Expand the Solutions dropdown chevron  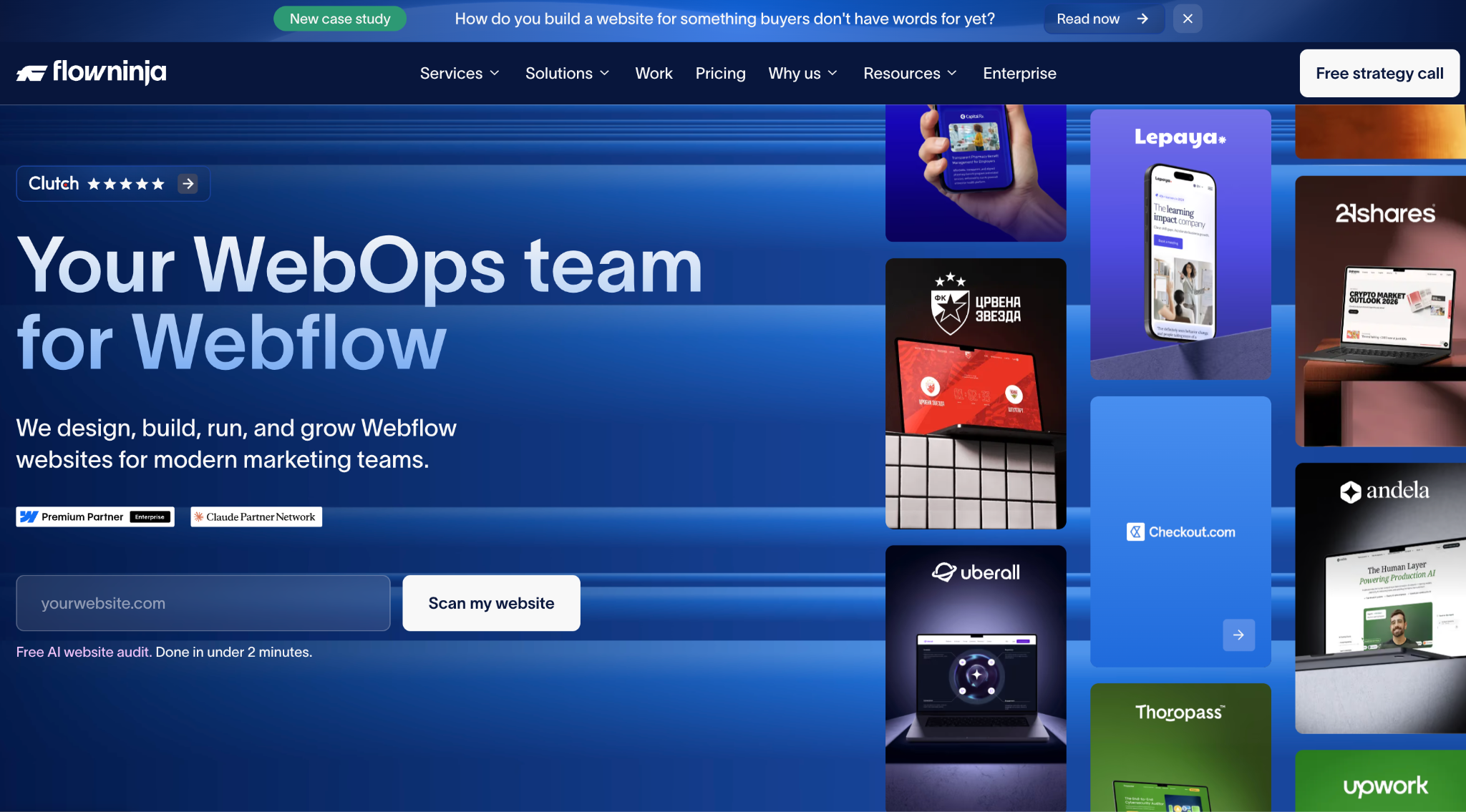pyautogui.click(x=605, y=73)
